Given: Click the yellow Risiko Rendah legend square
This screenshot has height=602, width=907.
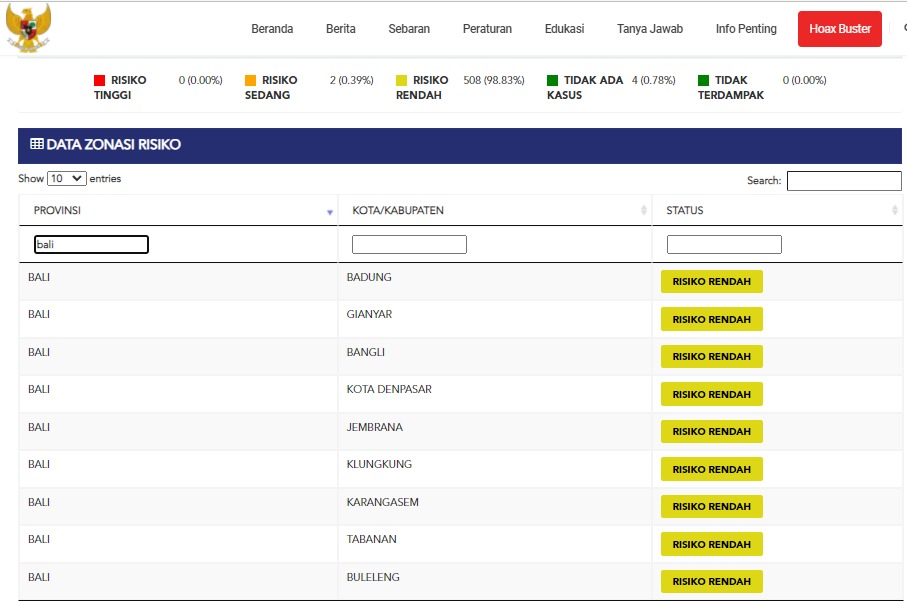Looking at the screenshot, I should click(x=401, y=80).
